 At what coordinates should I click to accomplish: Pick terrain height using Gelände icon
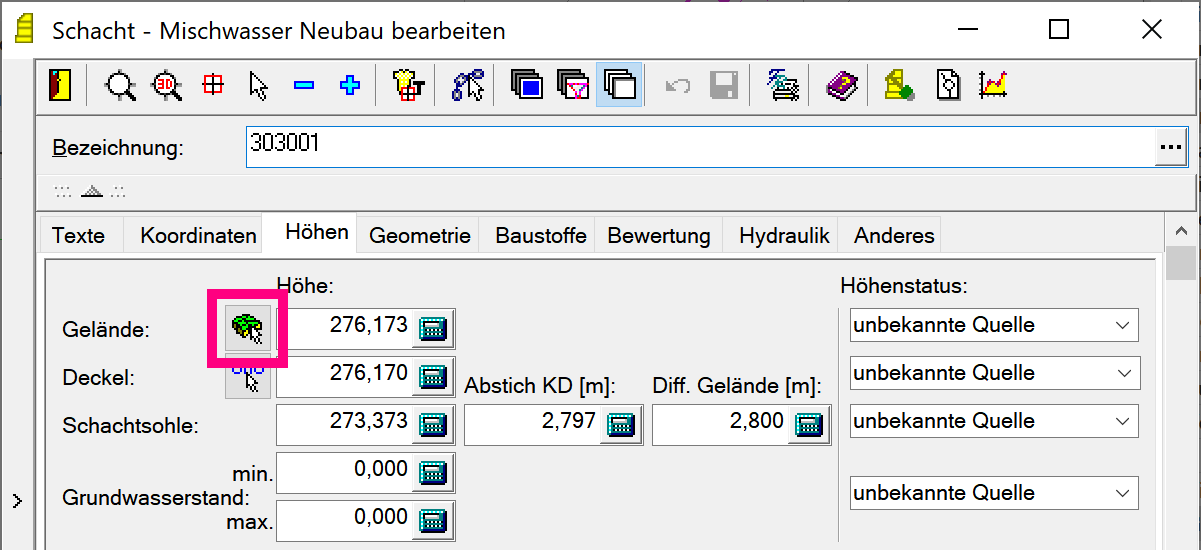click(247, 327)
